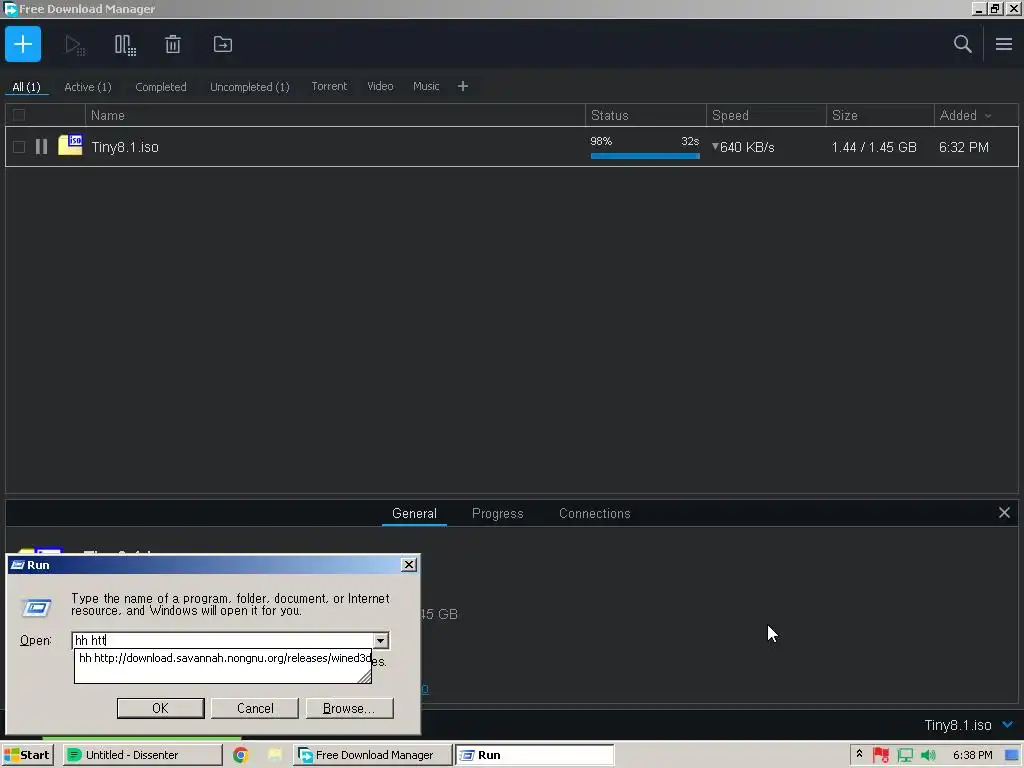Click the Run dialog program icon
1024x768 pixels.
click(x=37, y=608)
